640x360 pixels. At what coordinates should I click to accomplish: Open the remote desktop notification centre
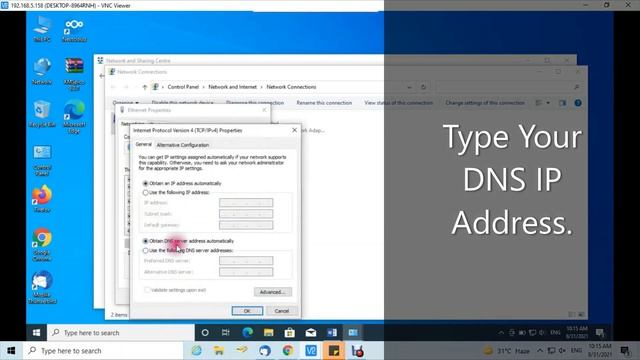click(x=600, y=333)
